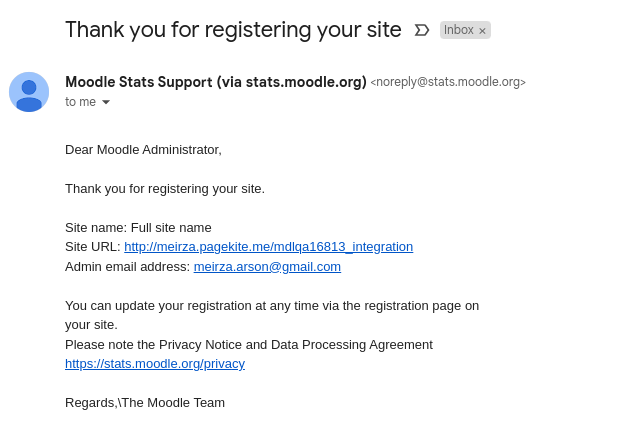Viewport: 623px width, 438px height.
Task: Click the "You can update your registration" sentence
Action: click(x=272, y=315)
